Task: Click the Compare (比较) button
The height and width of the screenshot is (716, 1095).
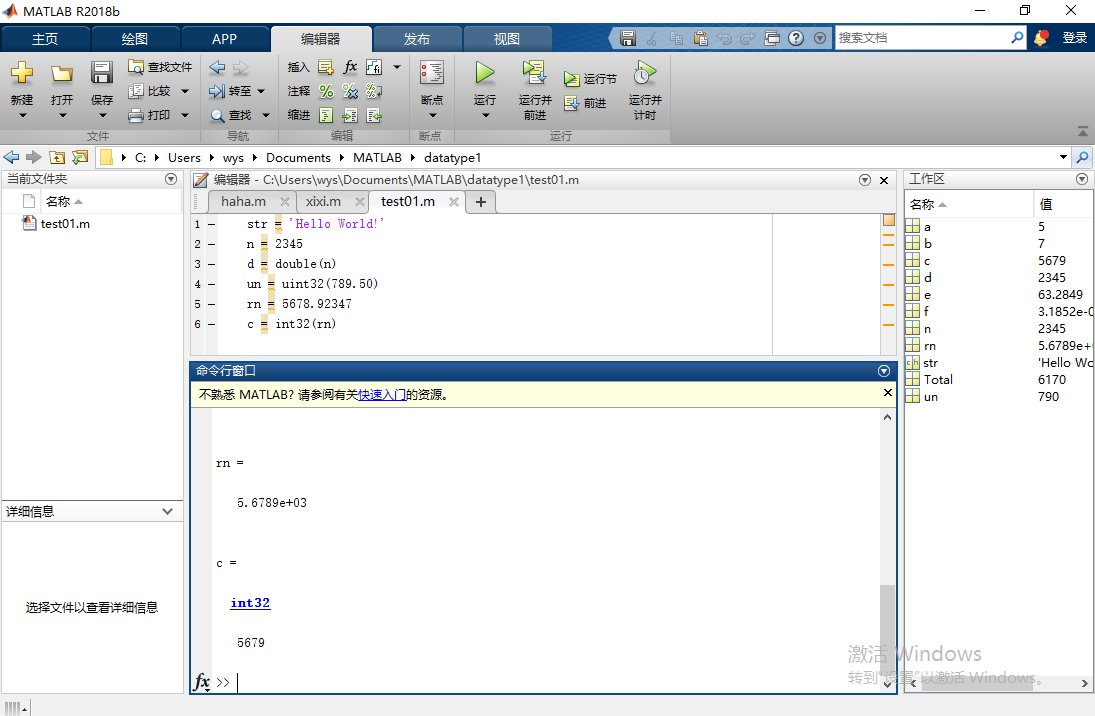Action: [x=150, y=91]
